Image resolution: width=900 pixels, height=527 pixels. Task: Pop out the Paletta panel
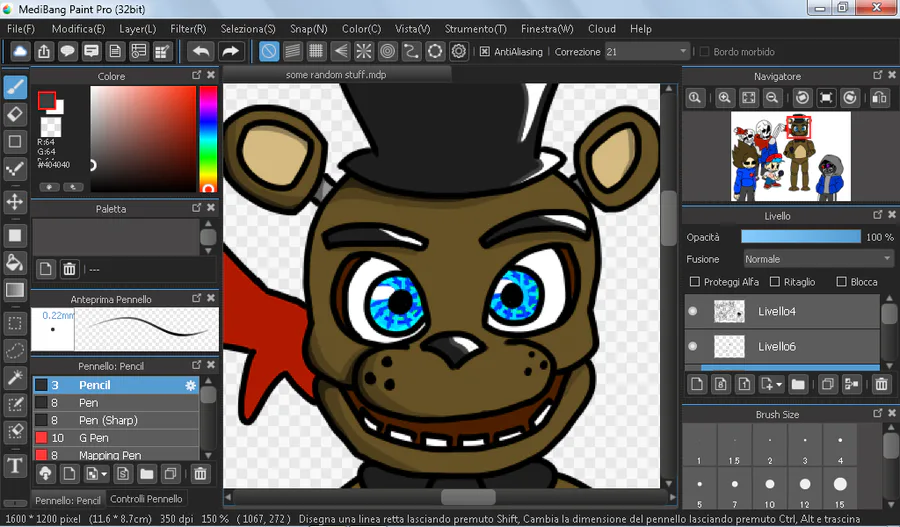[x=197, y=208]
